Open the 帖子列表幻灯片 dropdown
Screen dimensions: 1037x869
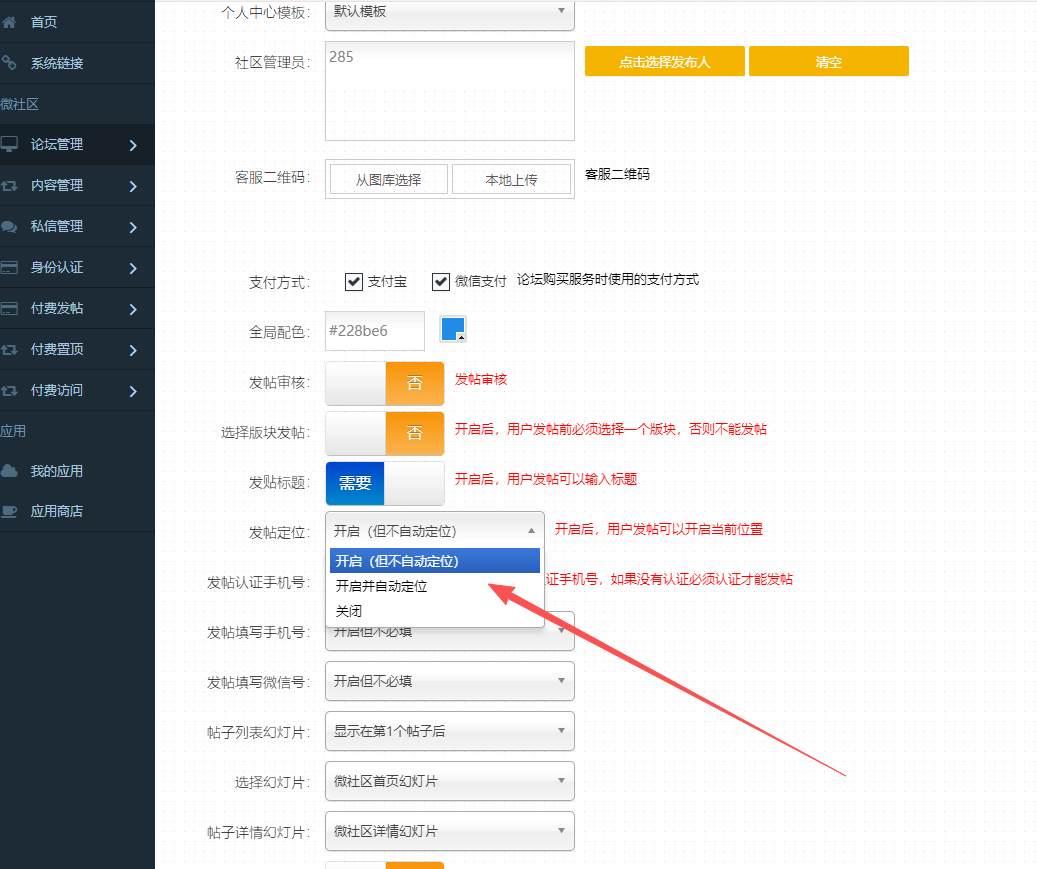click(450, 731)
